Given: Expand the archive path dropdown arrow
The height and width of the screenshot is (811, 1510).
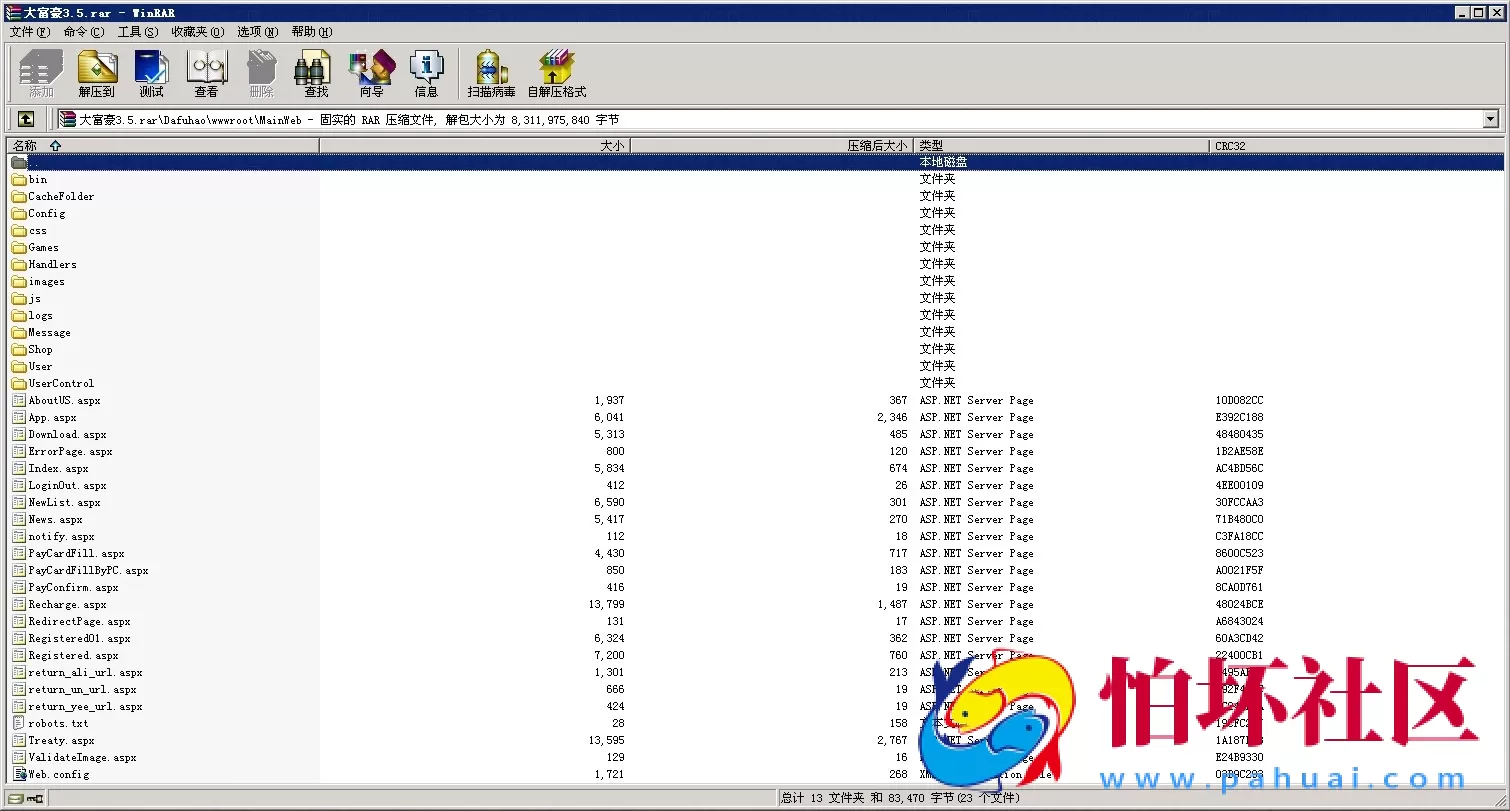Looking at the screenshot, I should click(x=1490, y=119).
